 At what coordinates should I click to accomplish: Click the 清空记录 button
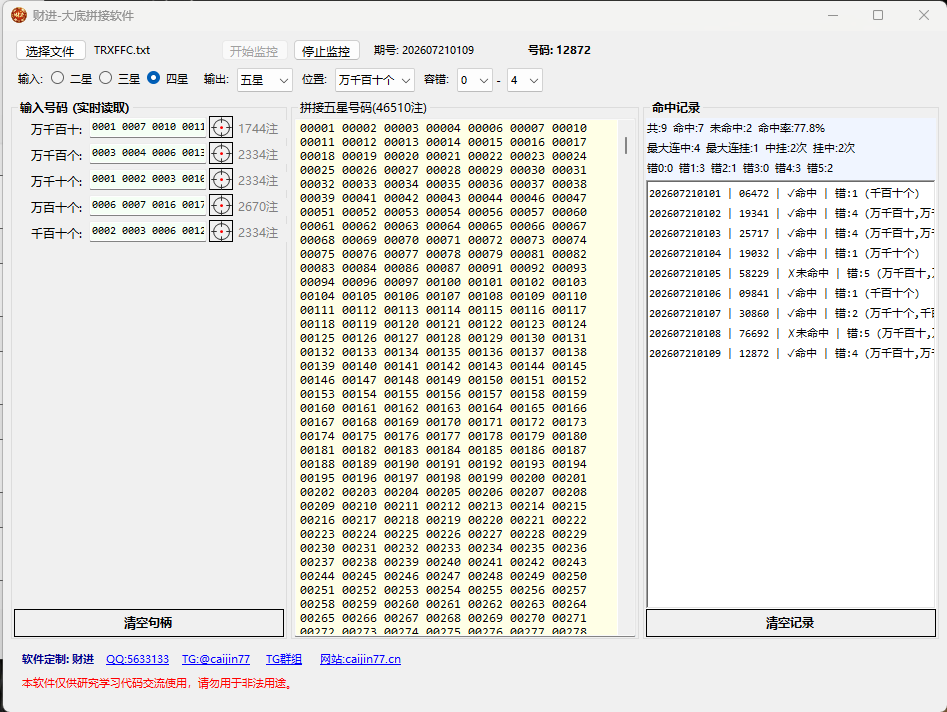pos(791,623)
